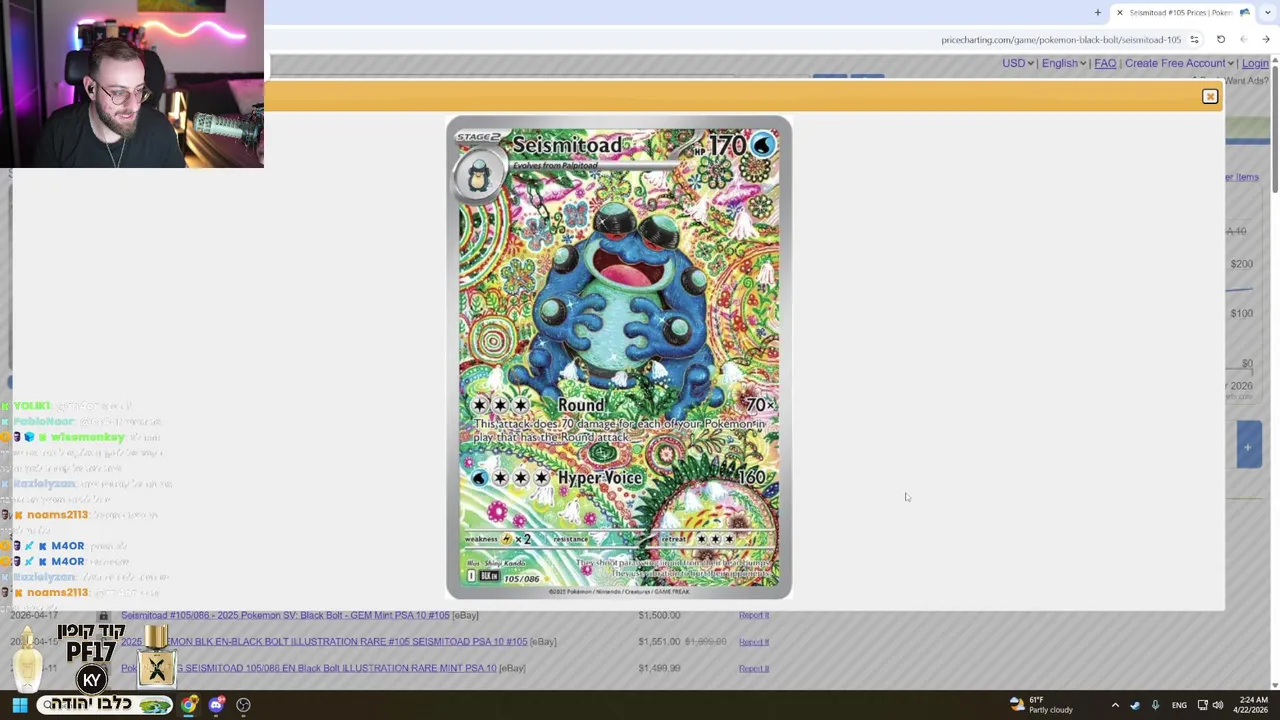Viewport: 1280px width, 720px height.
Task: Close the Seismitoad #105 Prices tab
Action: (1119, 12)
